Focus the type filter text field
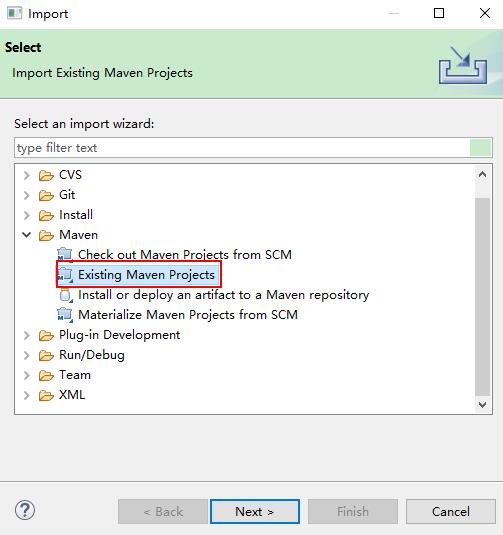 pos(242,148)
